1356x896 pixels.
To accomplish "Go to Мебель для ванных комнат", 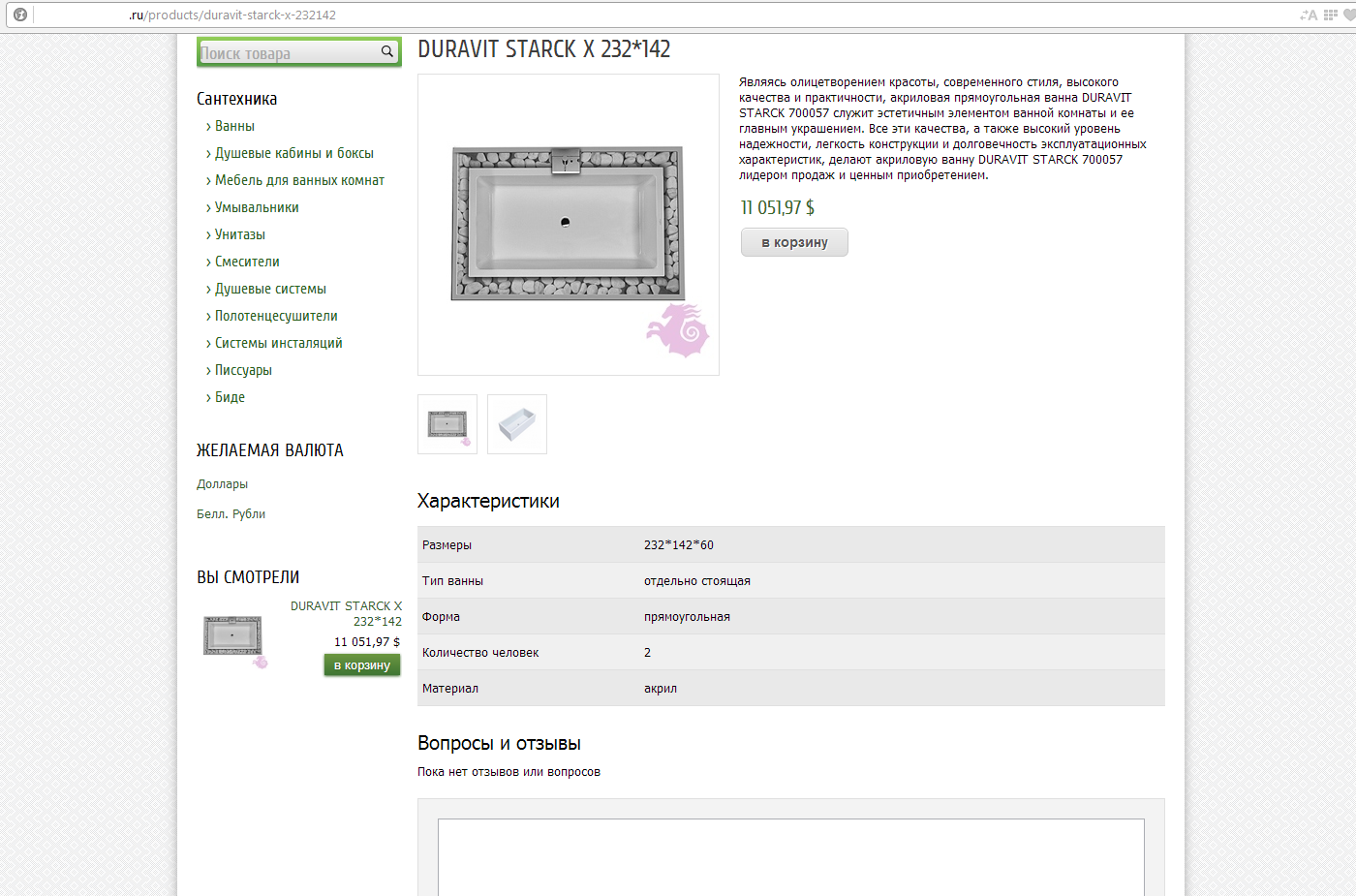I will click(299, 180).
